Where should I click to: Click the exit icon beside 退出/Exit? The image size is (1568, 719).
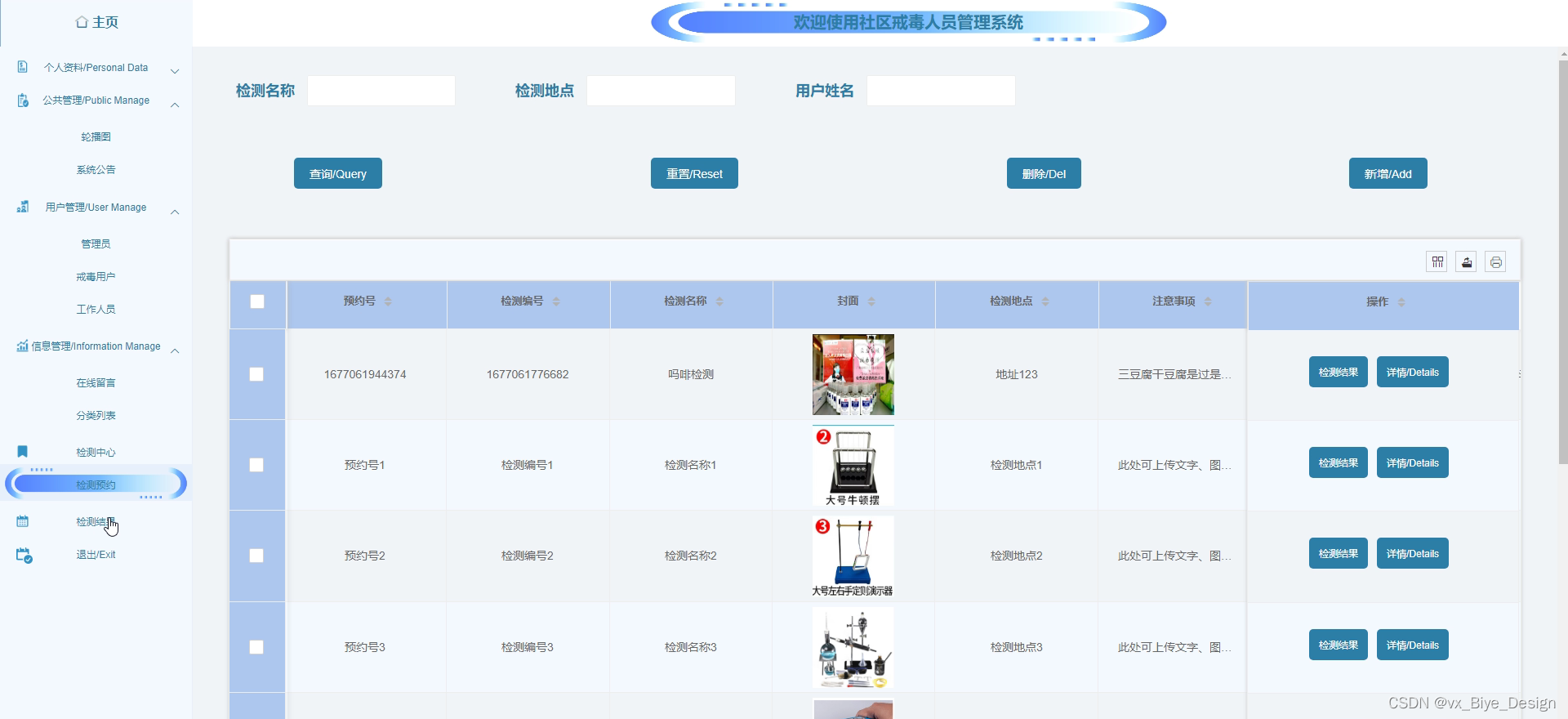24,555
